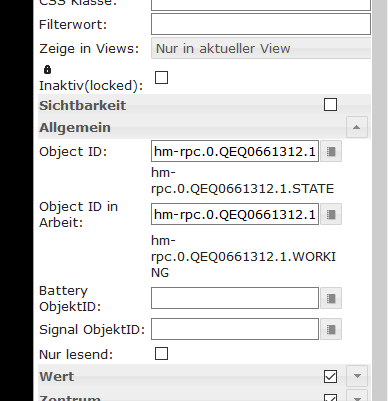Expand the Wert section arrow
This screenshot has height=401, width=388.
coord(357,376)
